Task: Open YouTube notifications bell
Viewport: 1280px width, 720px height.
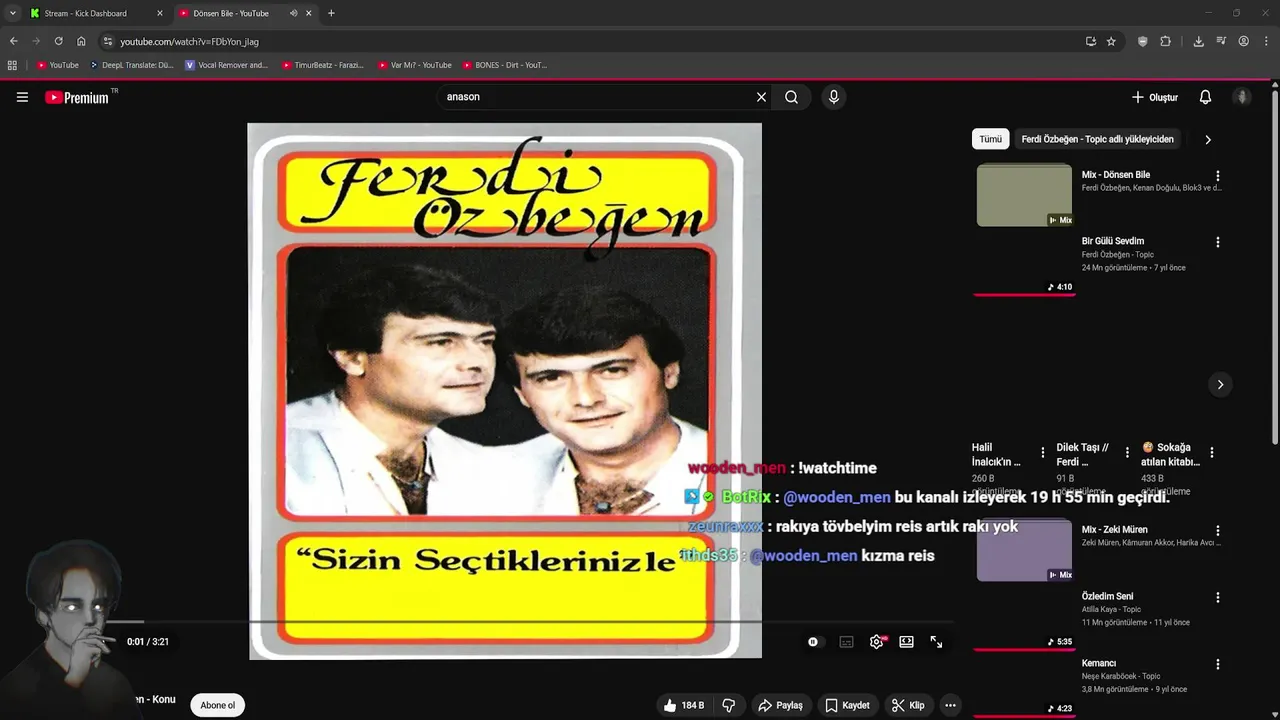Action: pos(1205,97)
